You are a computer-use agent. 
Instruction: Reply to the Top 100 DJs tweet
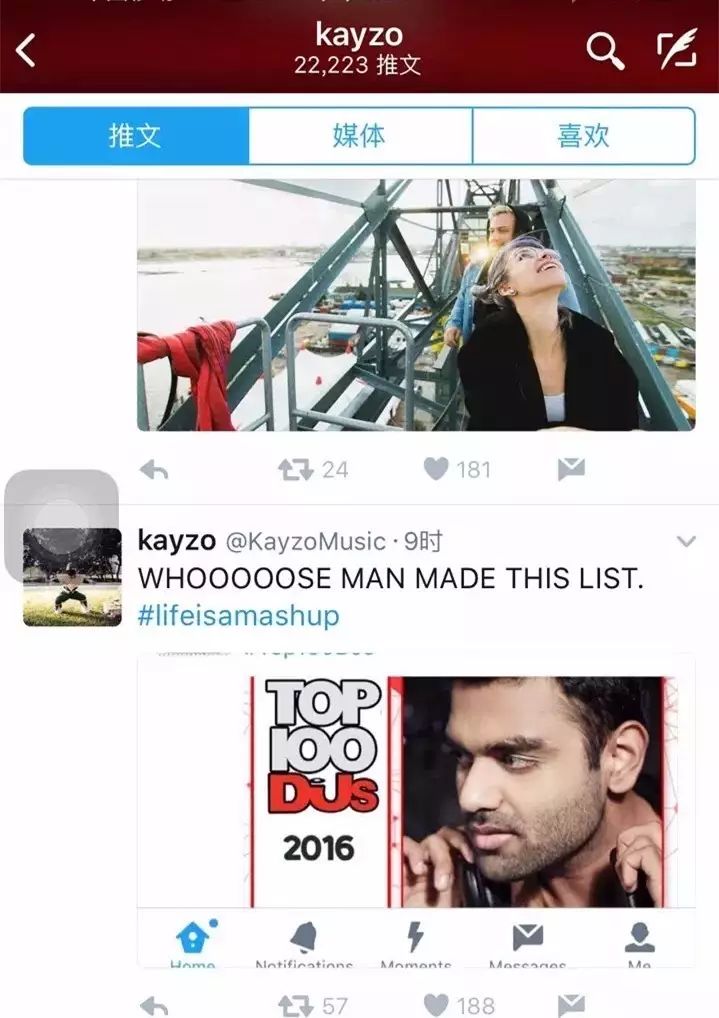154,1004
